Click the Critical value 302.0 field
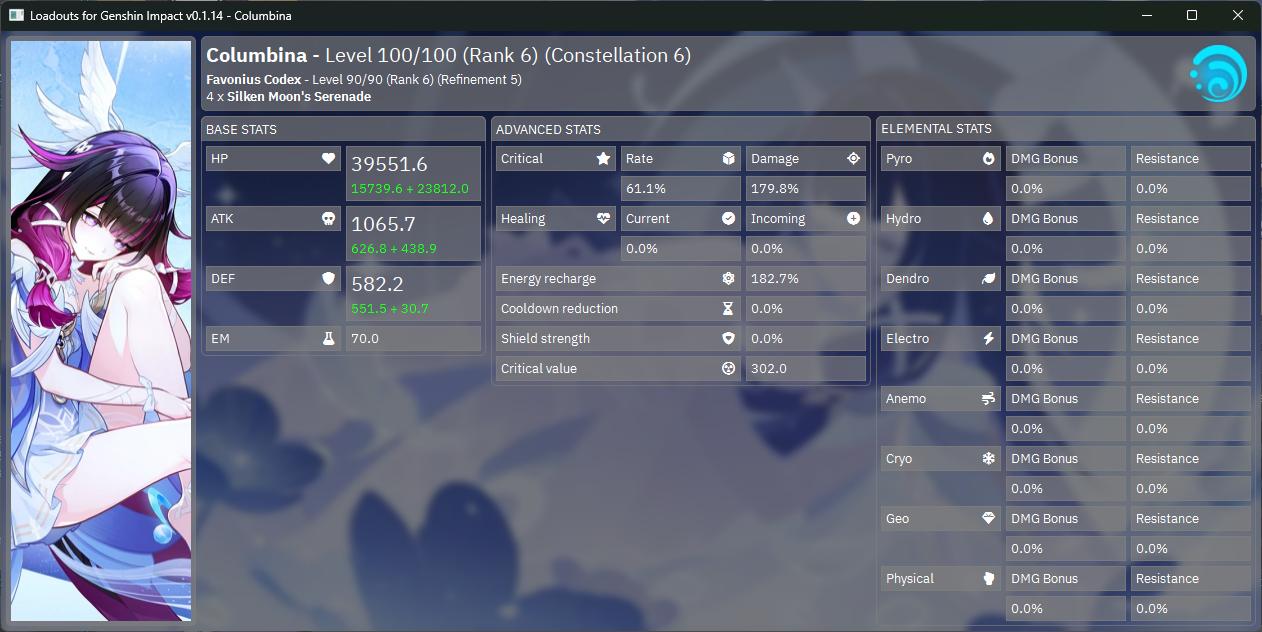 [x=805, y=369]
